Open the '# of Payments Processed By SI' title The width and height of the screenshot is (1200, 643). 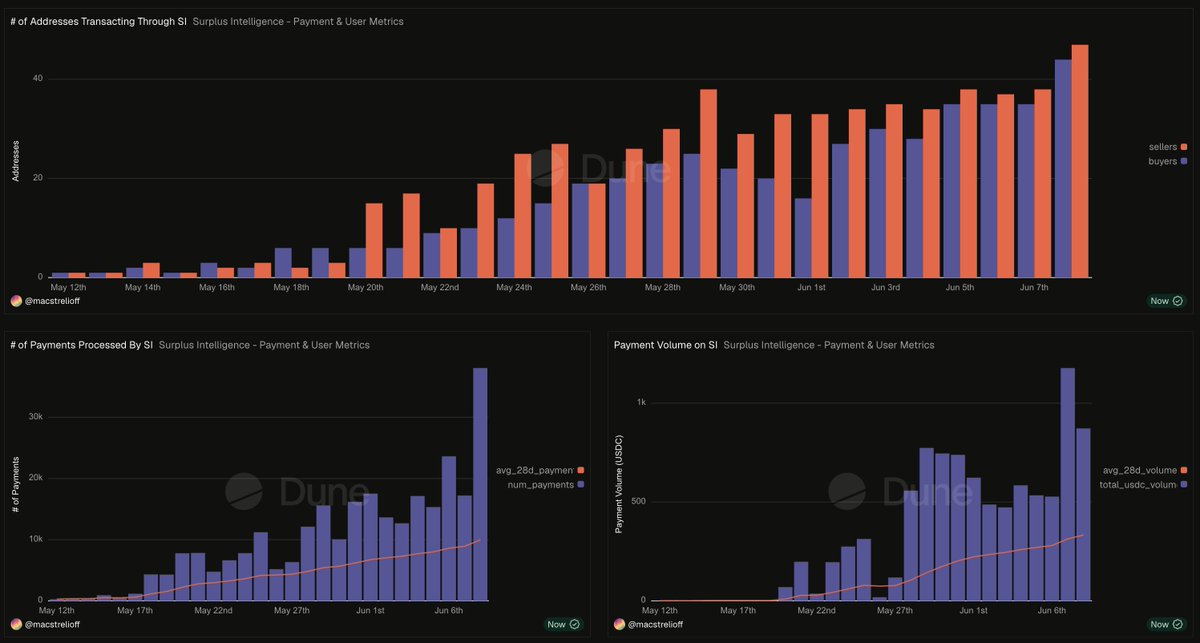click(x=81, y=345)
